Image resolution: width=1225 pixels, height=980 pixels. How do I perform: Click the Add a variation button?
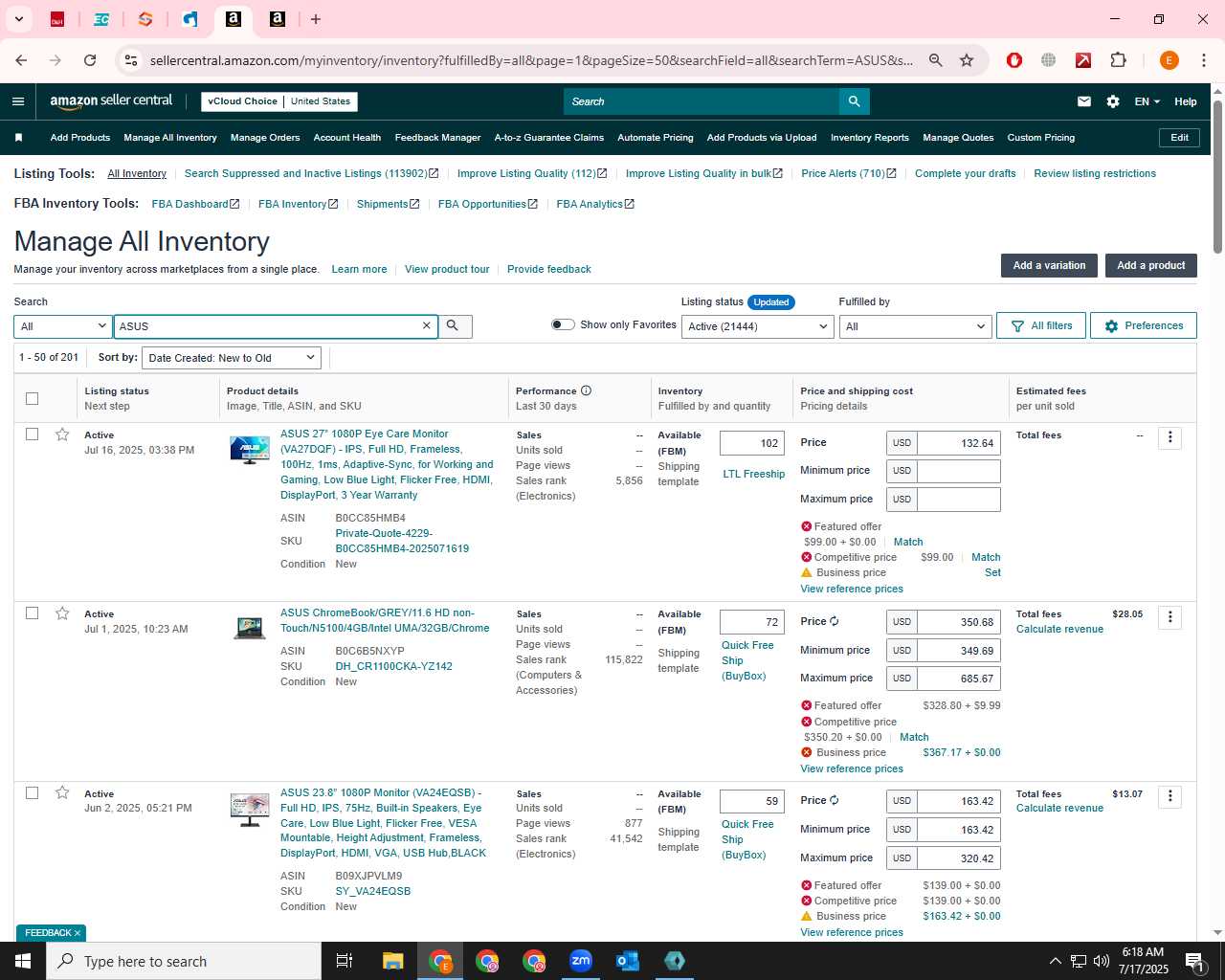coord(1049,265)
